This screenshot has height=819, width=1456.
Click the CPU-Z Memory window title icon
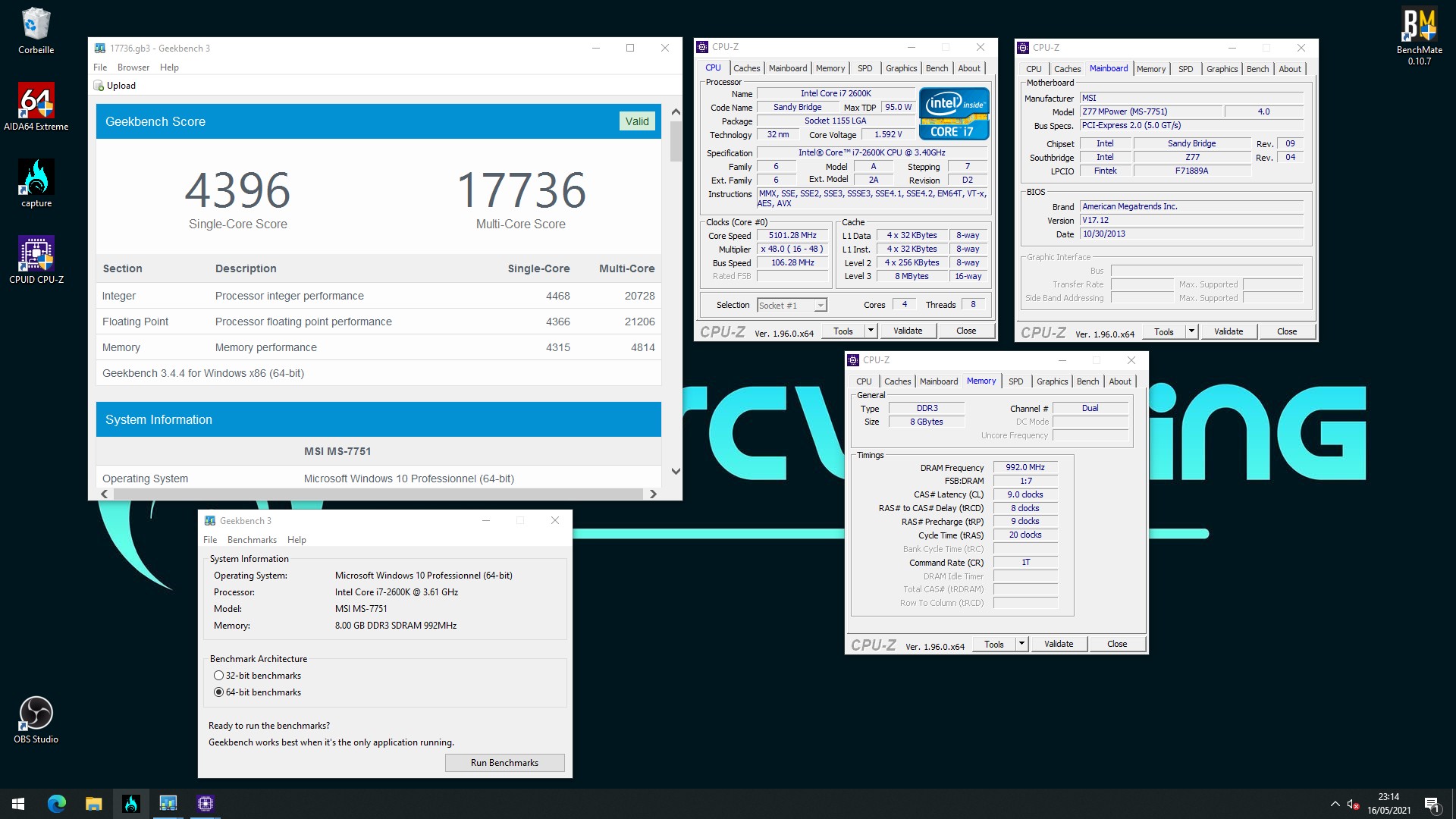pos(854,360)
